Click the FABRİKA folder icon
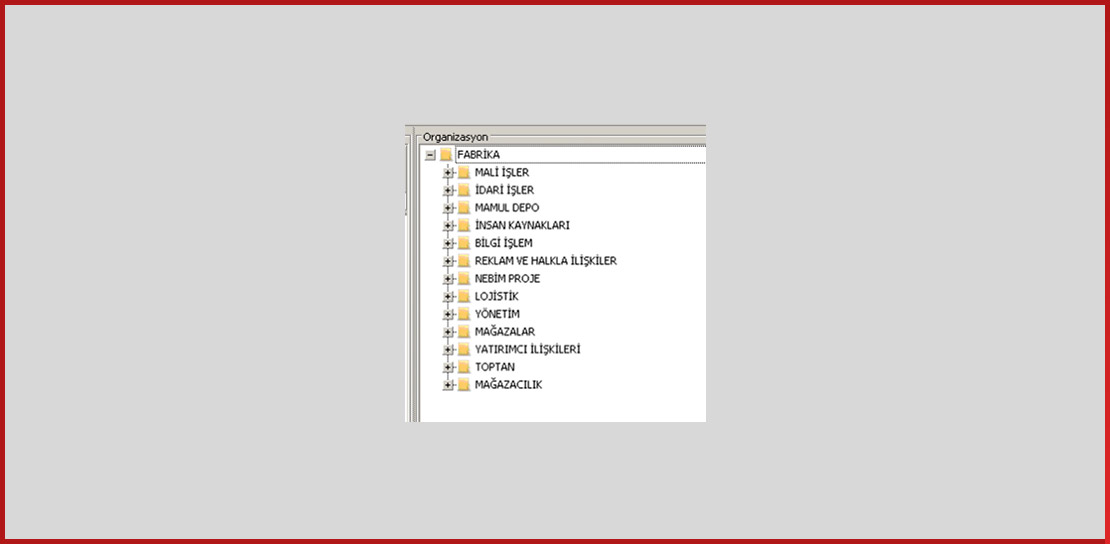This screenshot has width=1110, height=544. [446, 154]
